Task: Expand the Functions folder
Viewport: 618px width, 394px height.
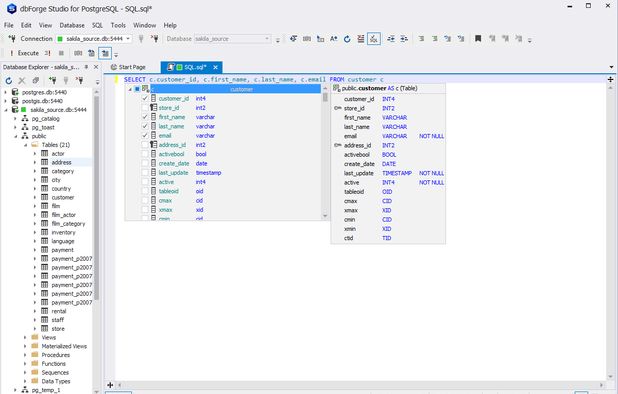Action: coord(25,364)
